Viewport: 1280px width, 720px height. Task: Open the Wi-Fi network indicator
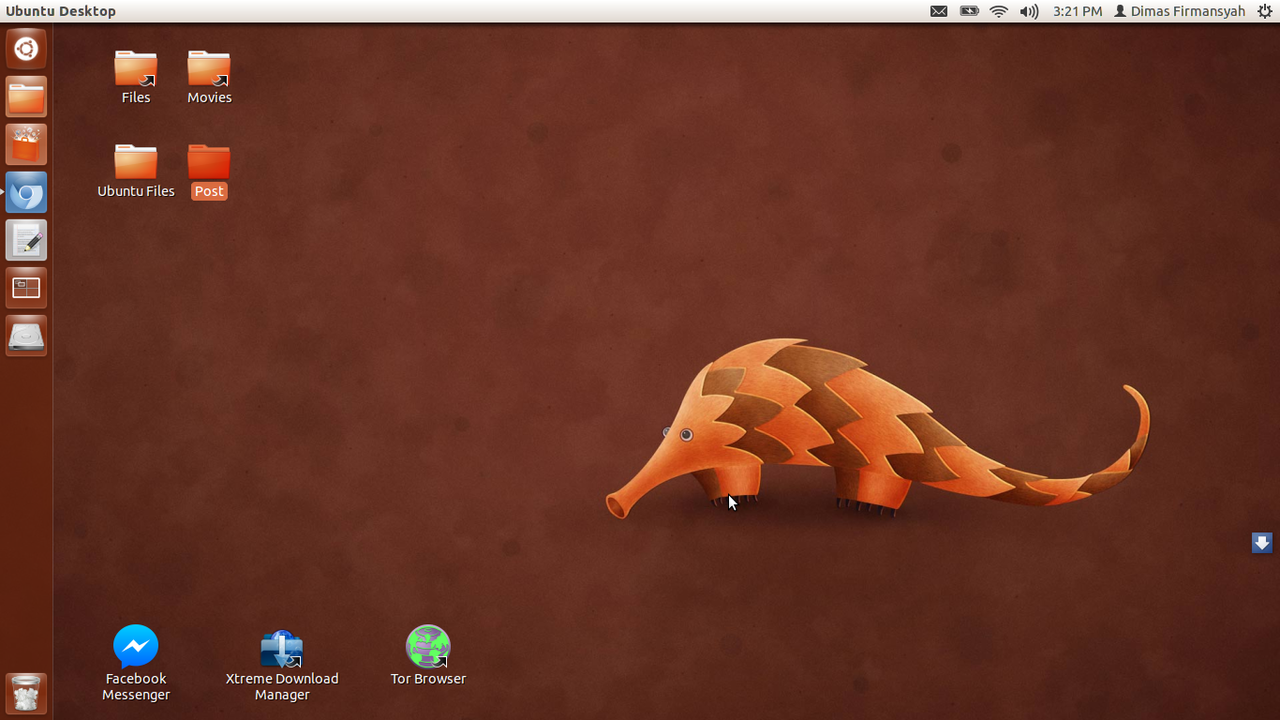999,11
